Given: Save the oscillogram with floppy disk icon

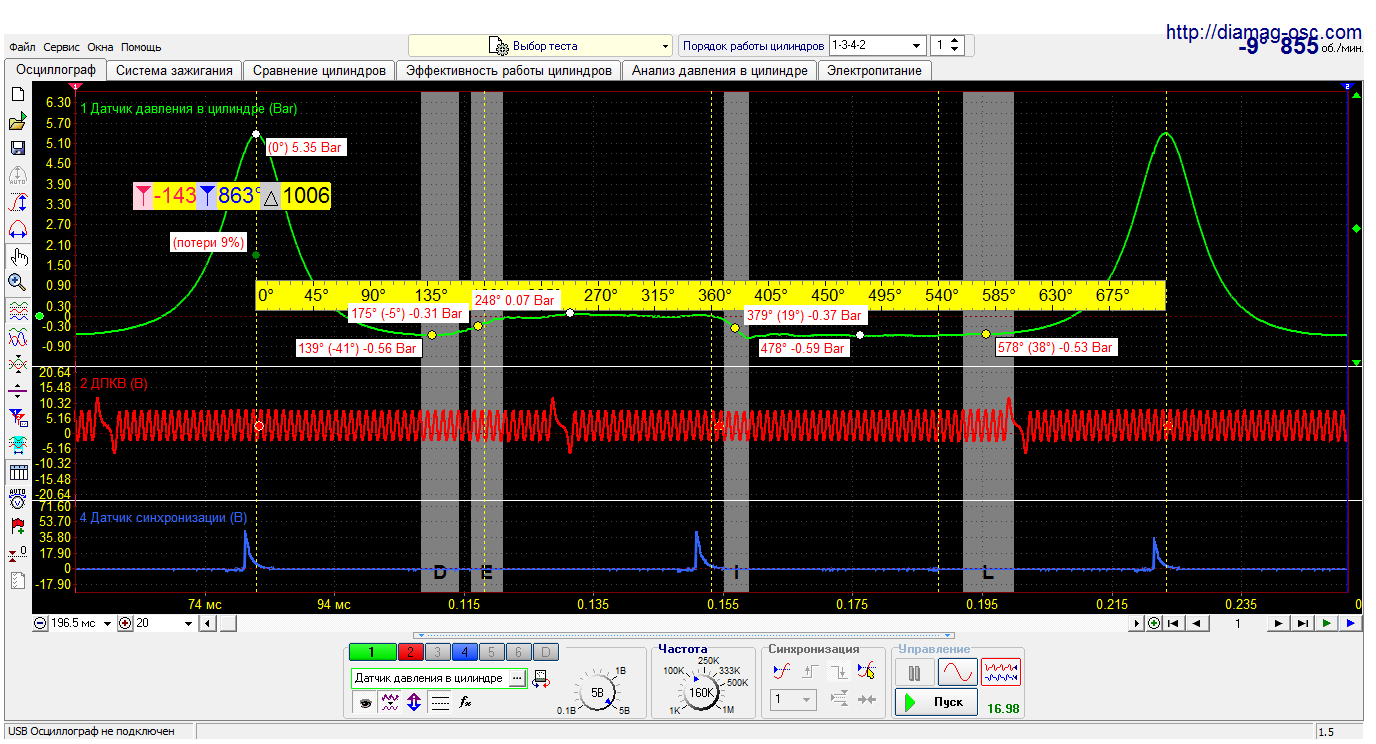Looking at the screenshot, I should pyautogui.click(x=17, y=148).
